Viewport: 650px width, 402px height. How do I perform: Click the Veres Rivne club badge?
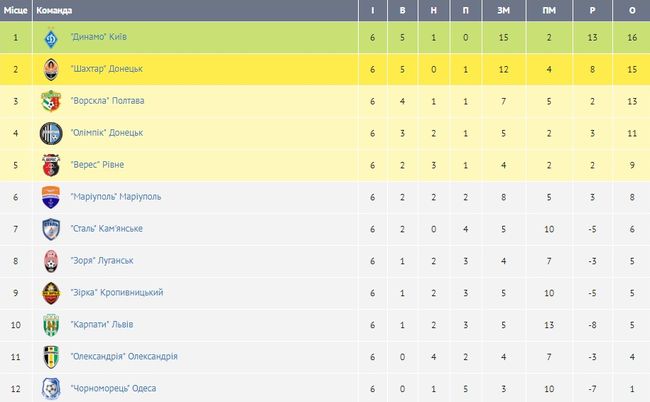click(51, 165)
